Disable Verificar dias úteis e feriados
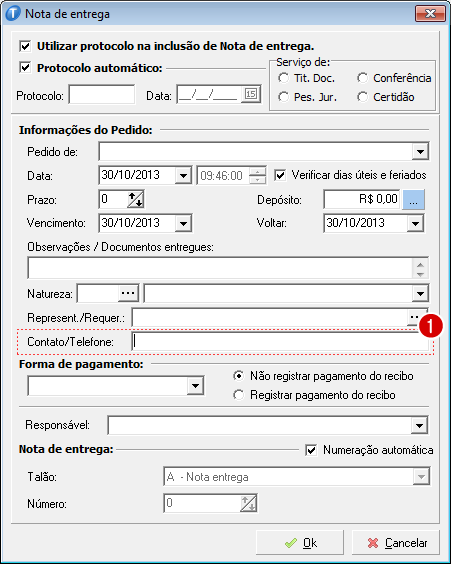451x564 pixels. [x=280, y=175]
